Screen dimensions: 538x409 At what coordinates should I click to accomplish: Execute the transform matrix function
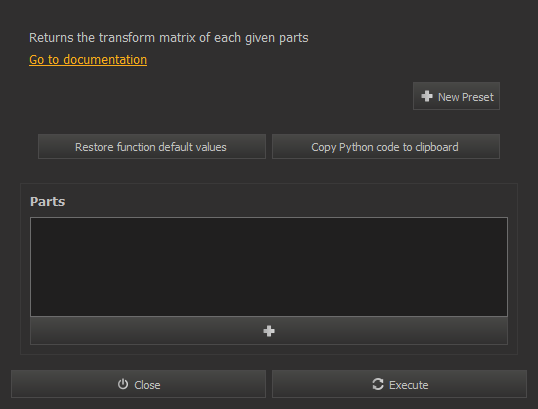coord(399,384)
